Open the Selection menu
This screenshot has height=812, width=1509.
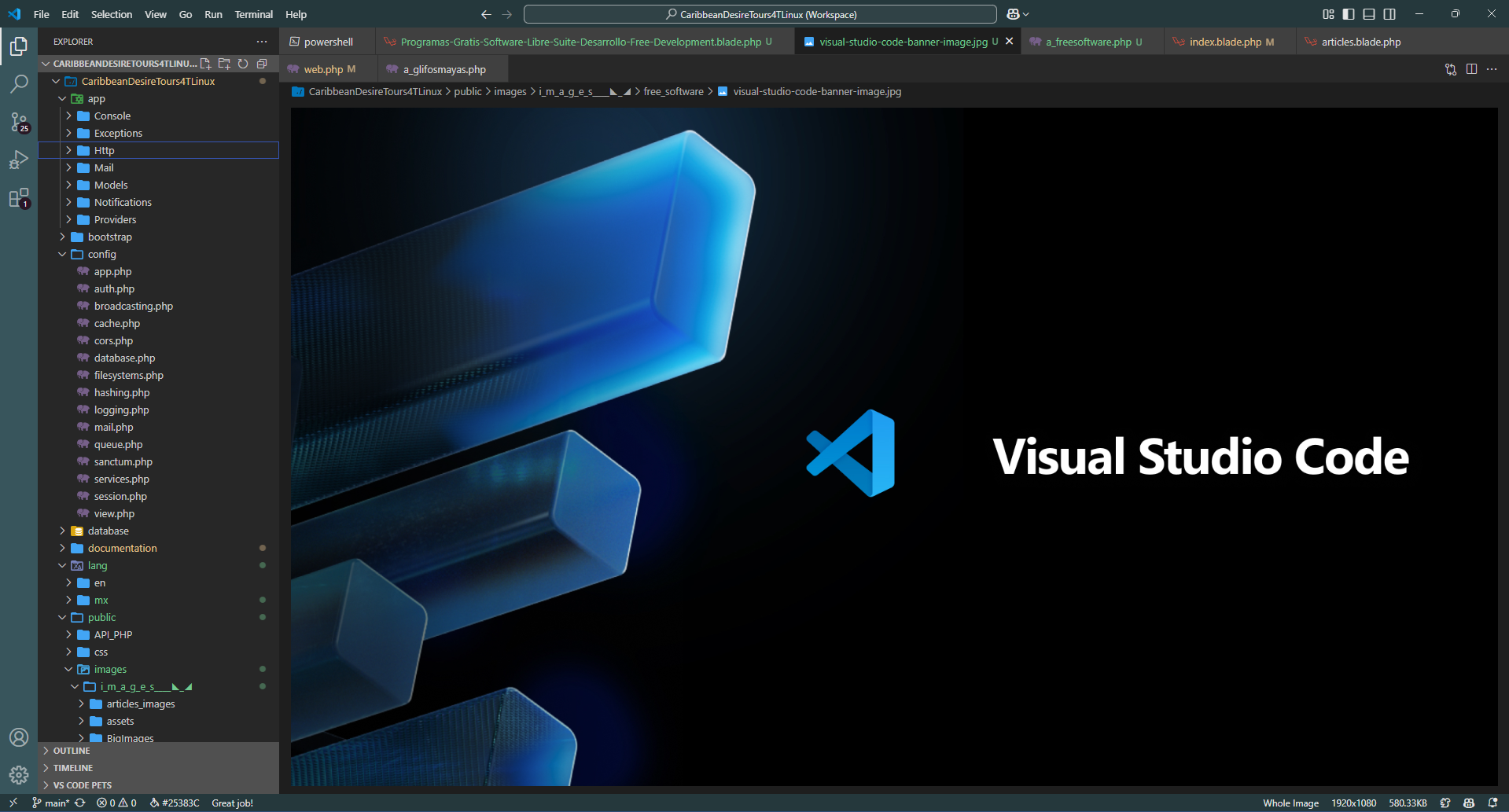coord(112,14)
